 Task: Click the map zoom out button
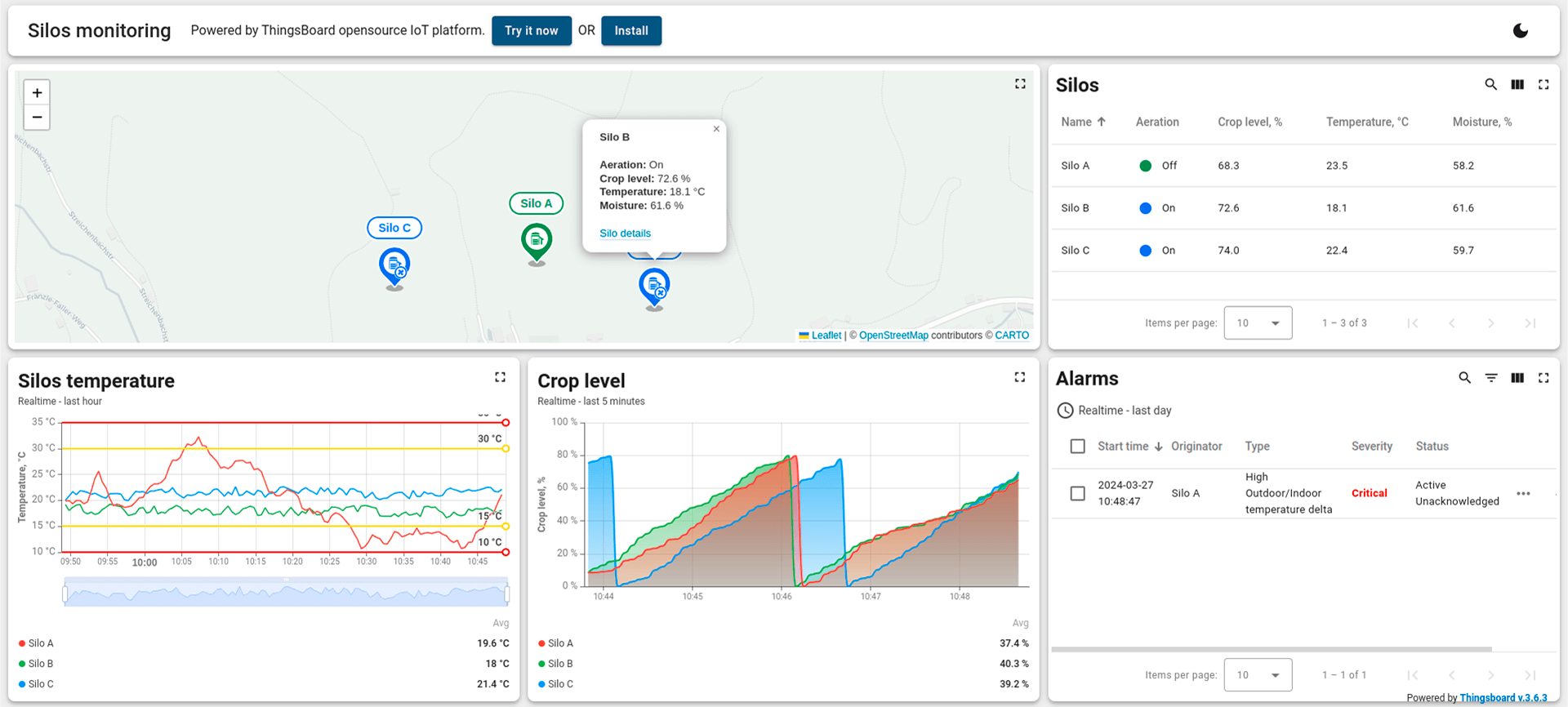coord(37,118)
